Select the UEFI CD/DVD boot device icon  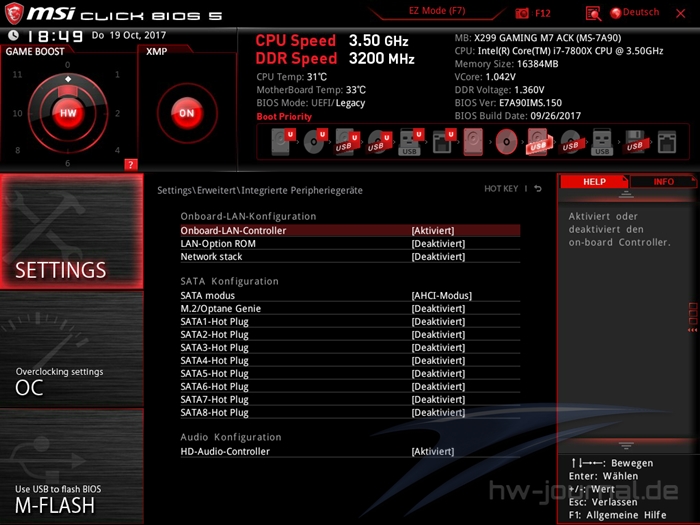click(x=315, y=142)
